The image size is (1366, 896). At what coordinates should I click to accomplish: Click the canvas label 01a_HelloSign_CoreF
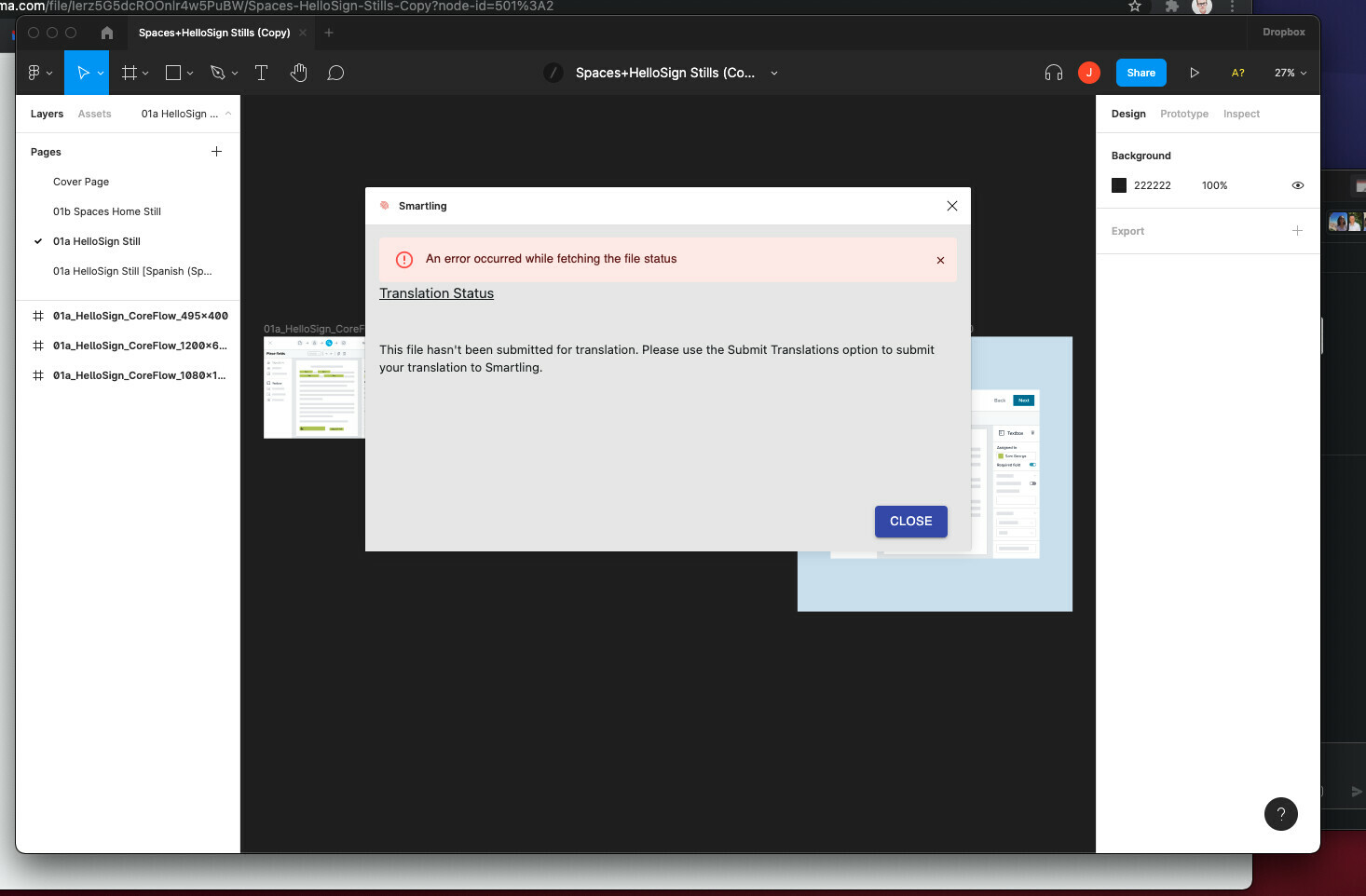(314, 329)
